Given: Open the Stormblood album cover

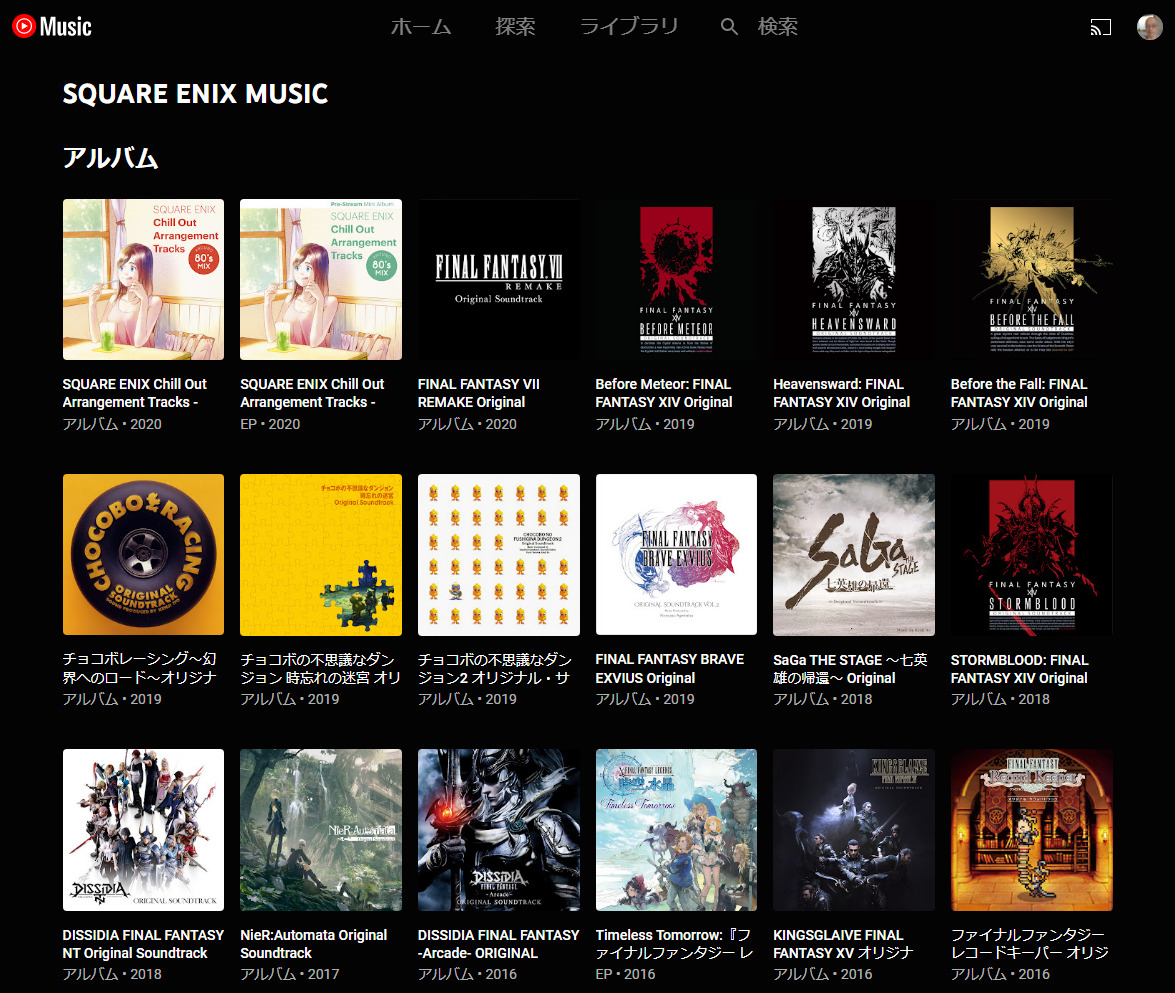Looking at the screenshot, I should [x=1031, y=555].
